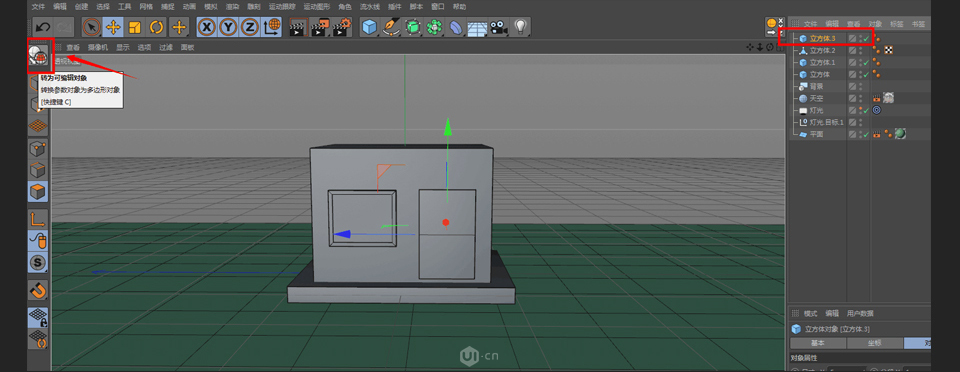
Task: Open Render Settings gear clapperboard
Action: (x=342, y=27)
